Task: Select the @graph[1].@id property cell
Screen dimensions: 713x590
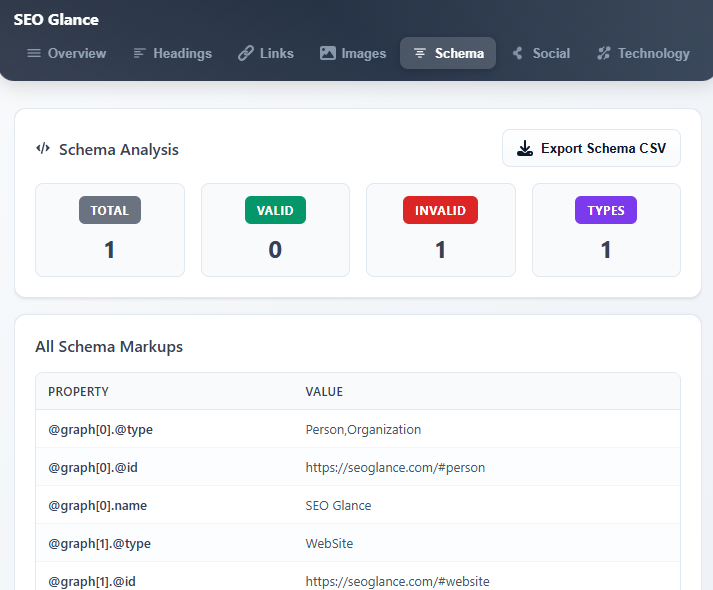Action: tap(92, 581)
